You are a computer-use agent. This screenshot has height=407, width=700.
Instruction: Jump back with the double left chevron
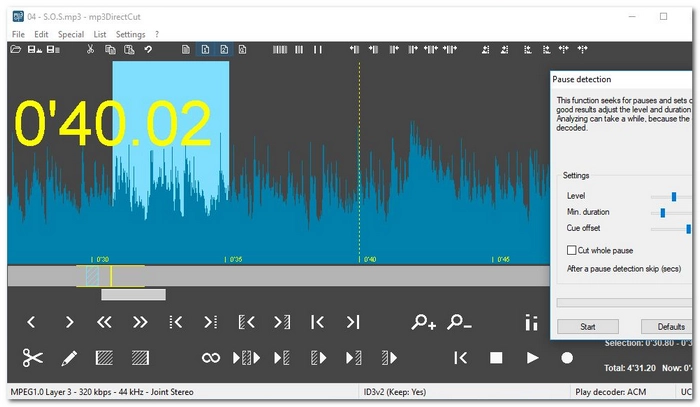(104, 322)
